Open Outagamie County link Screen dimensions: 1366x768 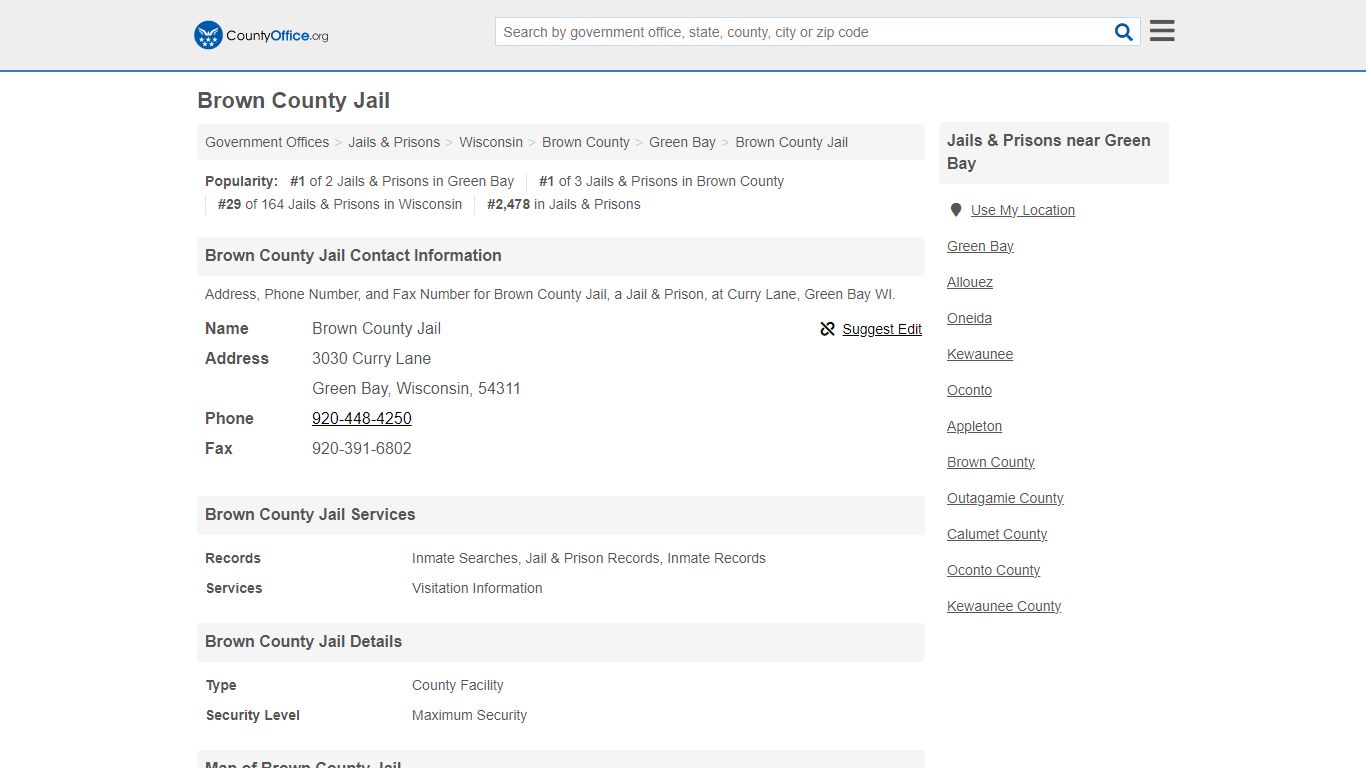coord(1005,498)
